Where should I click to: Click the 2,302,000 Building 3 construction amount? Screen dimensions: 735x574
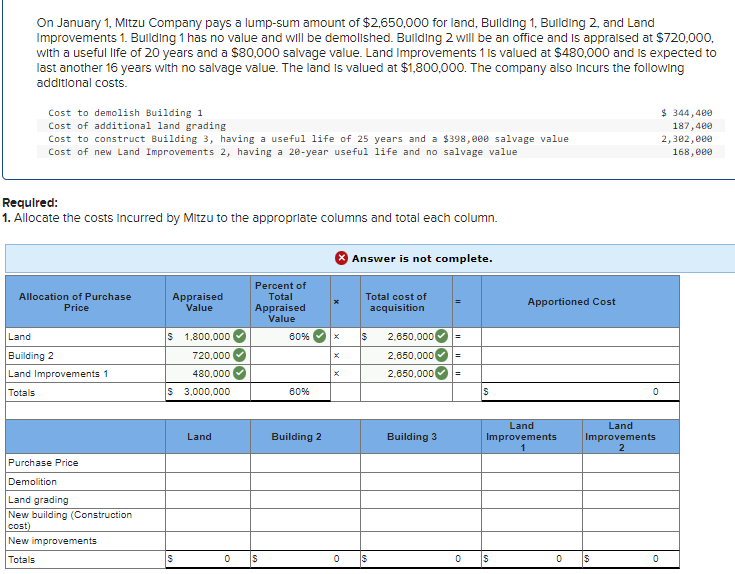(687, 139)
